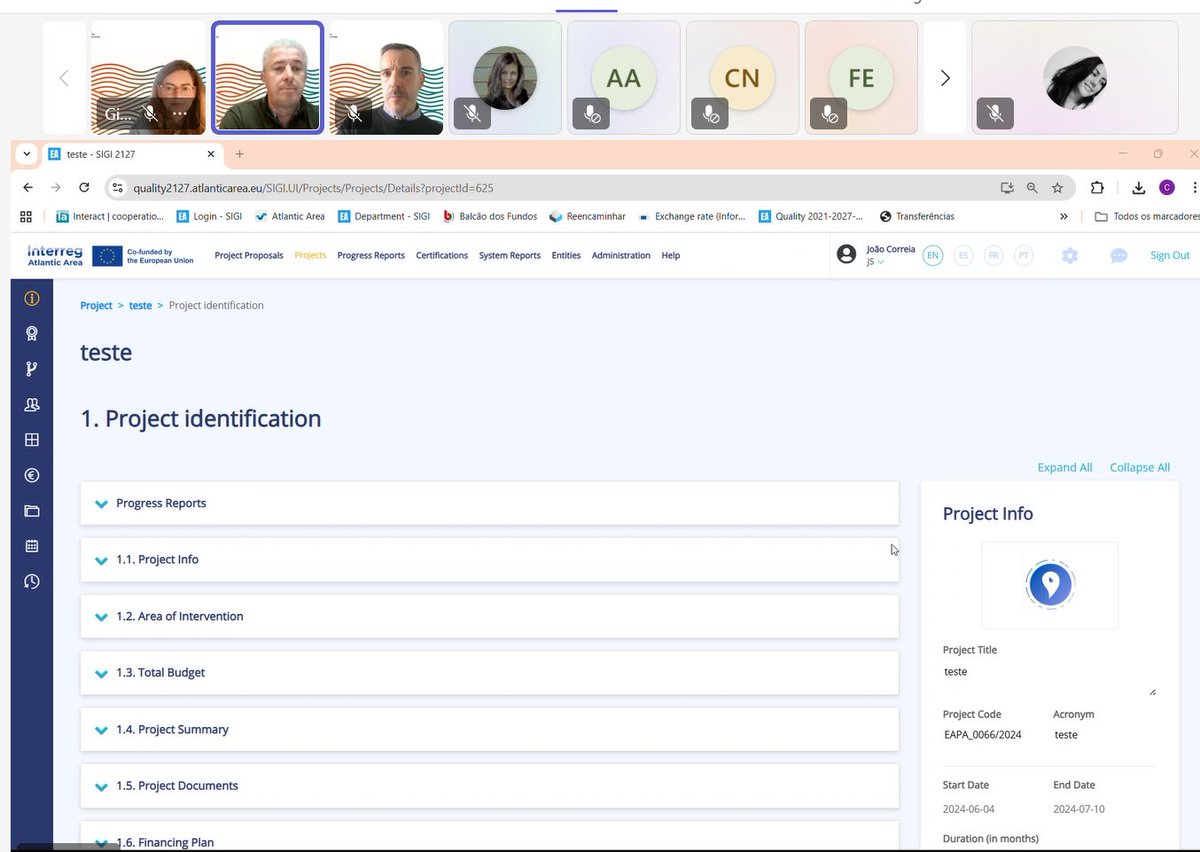Viewport: 1200px width, 852px height.
Task: Open the tab search dropdown arrow
Action: (x=27, y=154)
